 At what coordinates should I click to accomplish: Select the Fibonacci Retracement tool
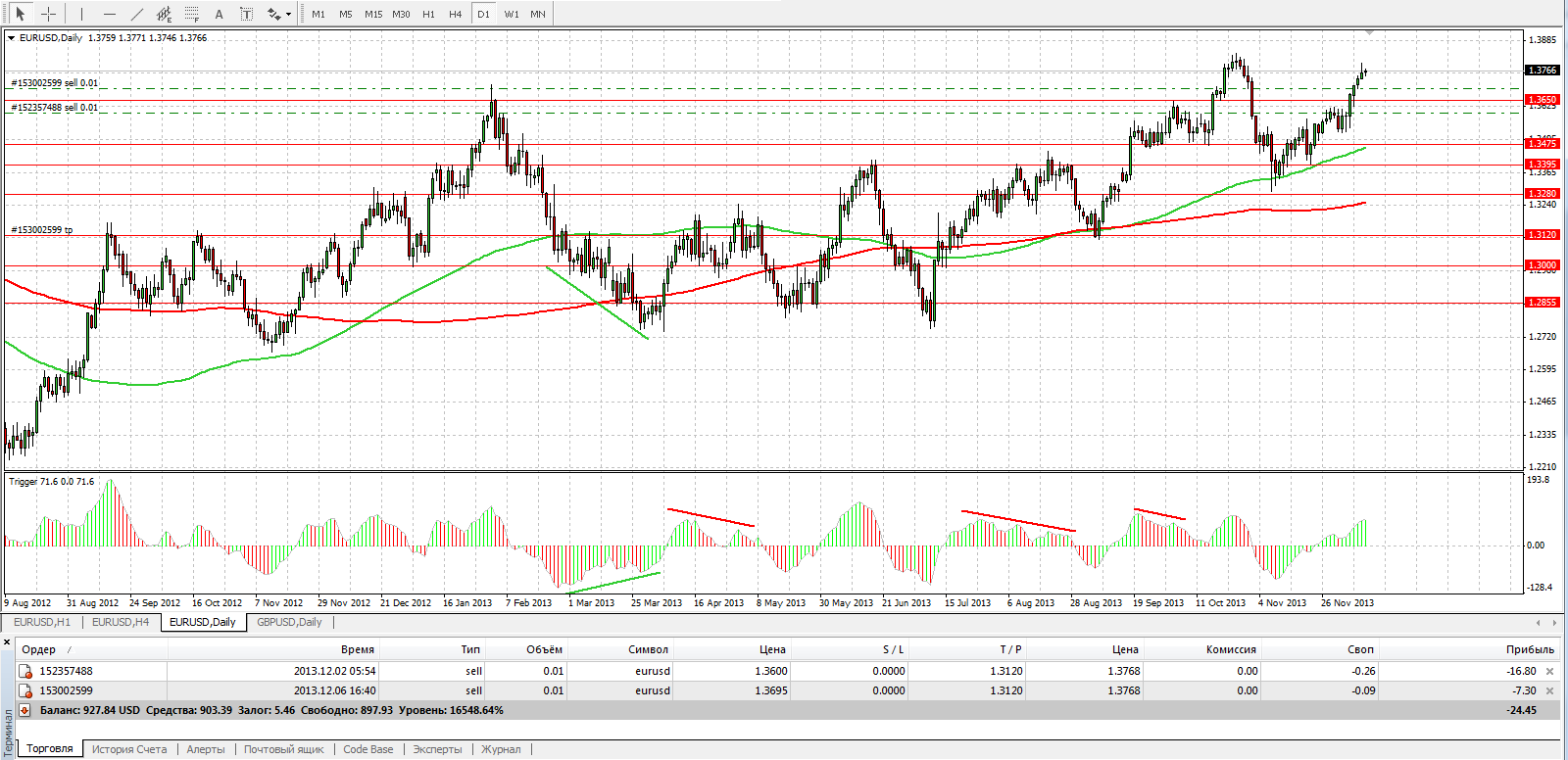pos(191,14)
